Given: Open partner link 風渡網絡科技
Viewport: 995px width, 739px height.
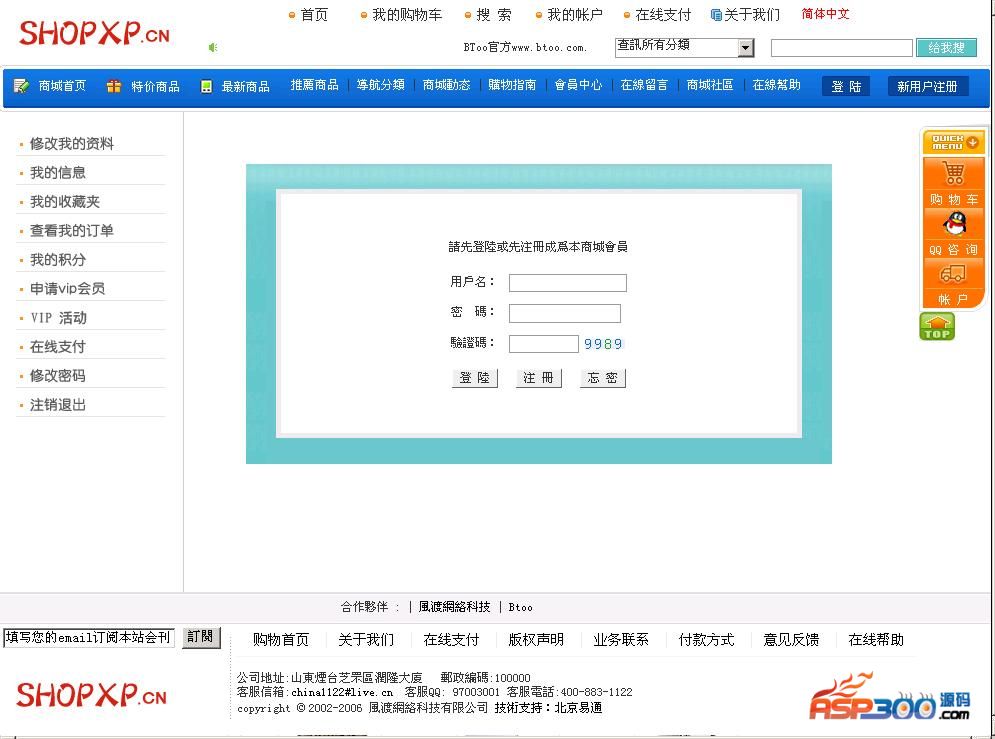Looking at the screenshot, I should (454, 607).
